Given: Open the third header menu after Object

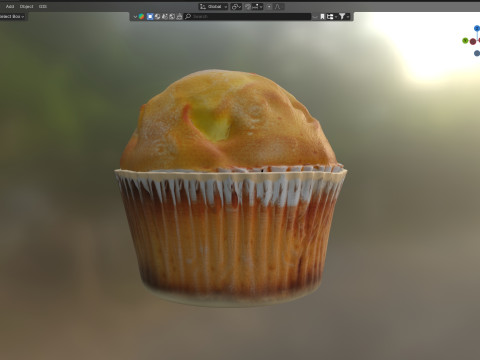Looking at the screenshot, I should tap(43, 6).
